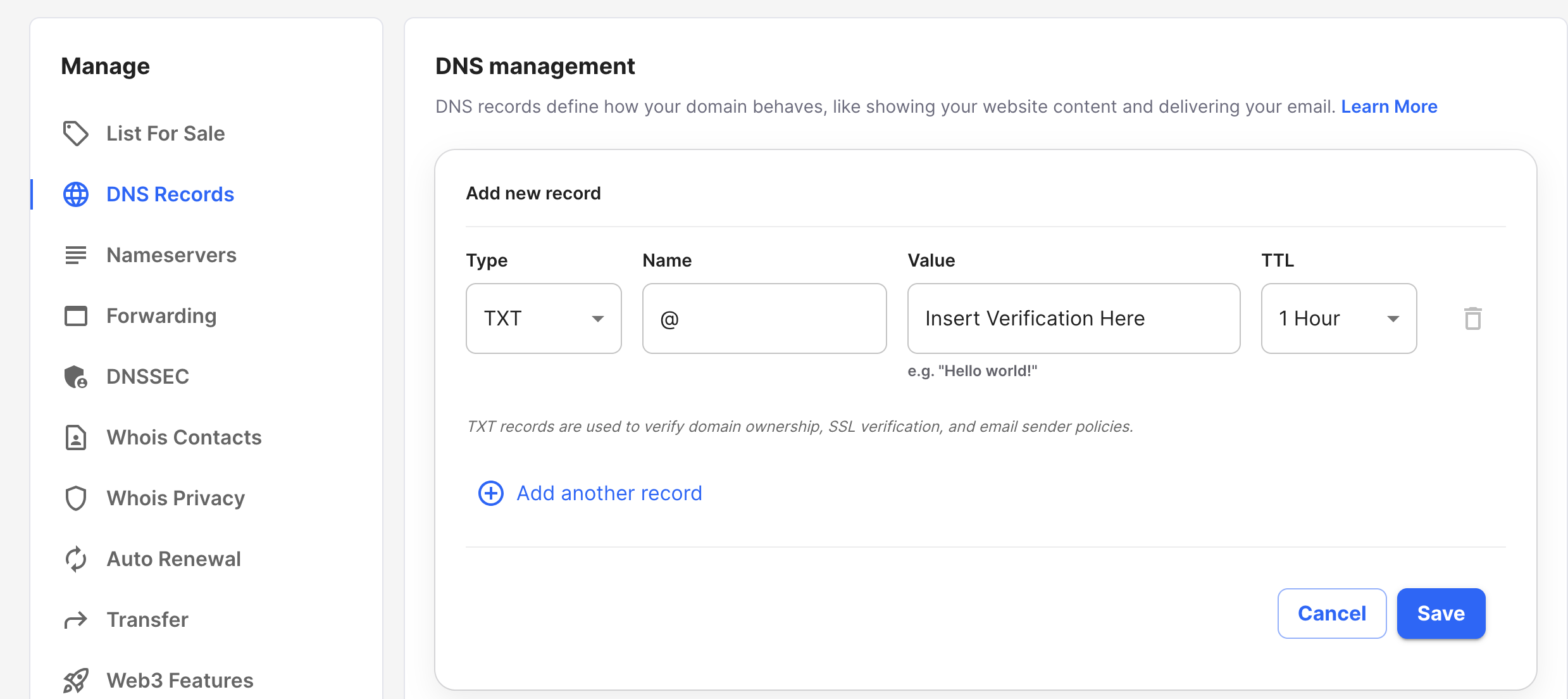Image resolution: width=1568 pixels, height=699 pixels.
Task: Delete the record with trash icon
Action: 1472,318
